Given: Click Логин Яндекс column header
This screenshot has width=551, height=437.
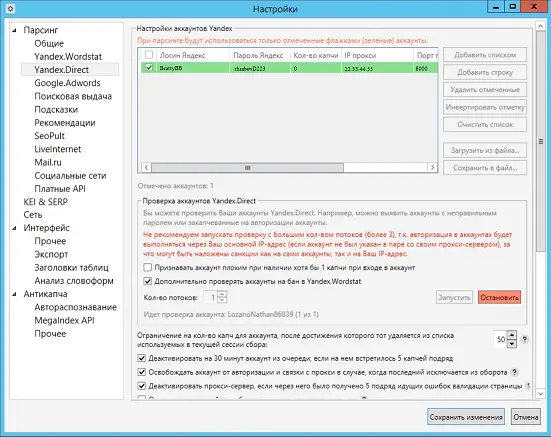Looking at the screenshot, I should pos(193,55).
